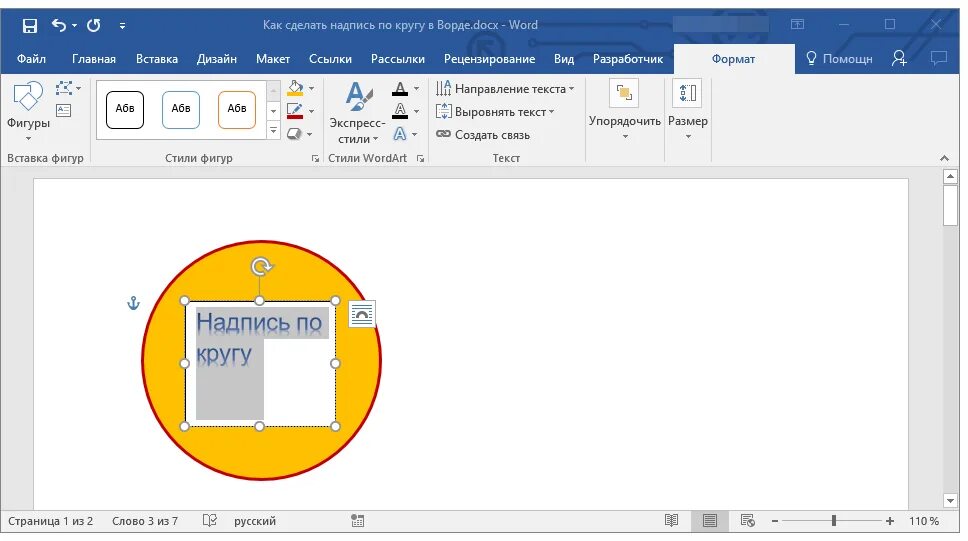Apply the text fill color A icon
968x541 pixels.
(400, 89)
